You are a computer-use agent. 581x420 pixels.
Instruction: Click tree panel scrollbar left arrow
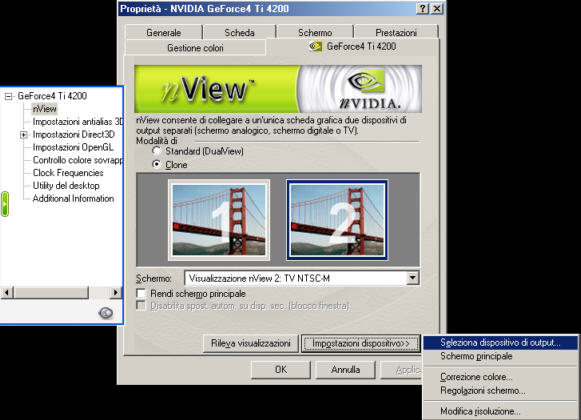point(7,292)
